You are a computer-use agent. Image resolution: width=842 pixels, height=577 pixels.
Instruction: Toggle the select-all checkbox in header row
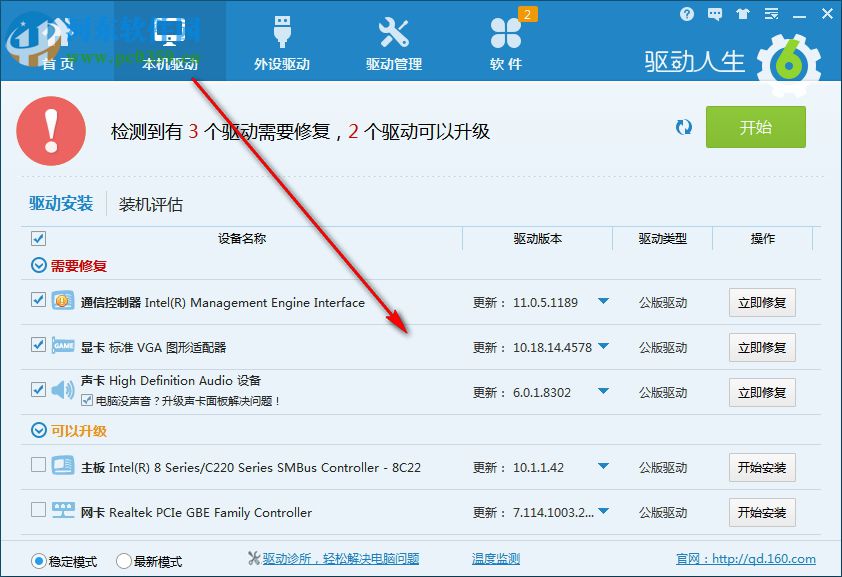[x=37, y=238]
